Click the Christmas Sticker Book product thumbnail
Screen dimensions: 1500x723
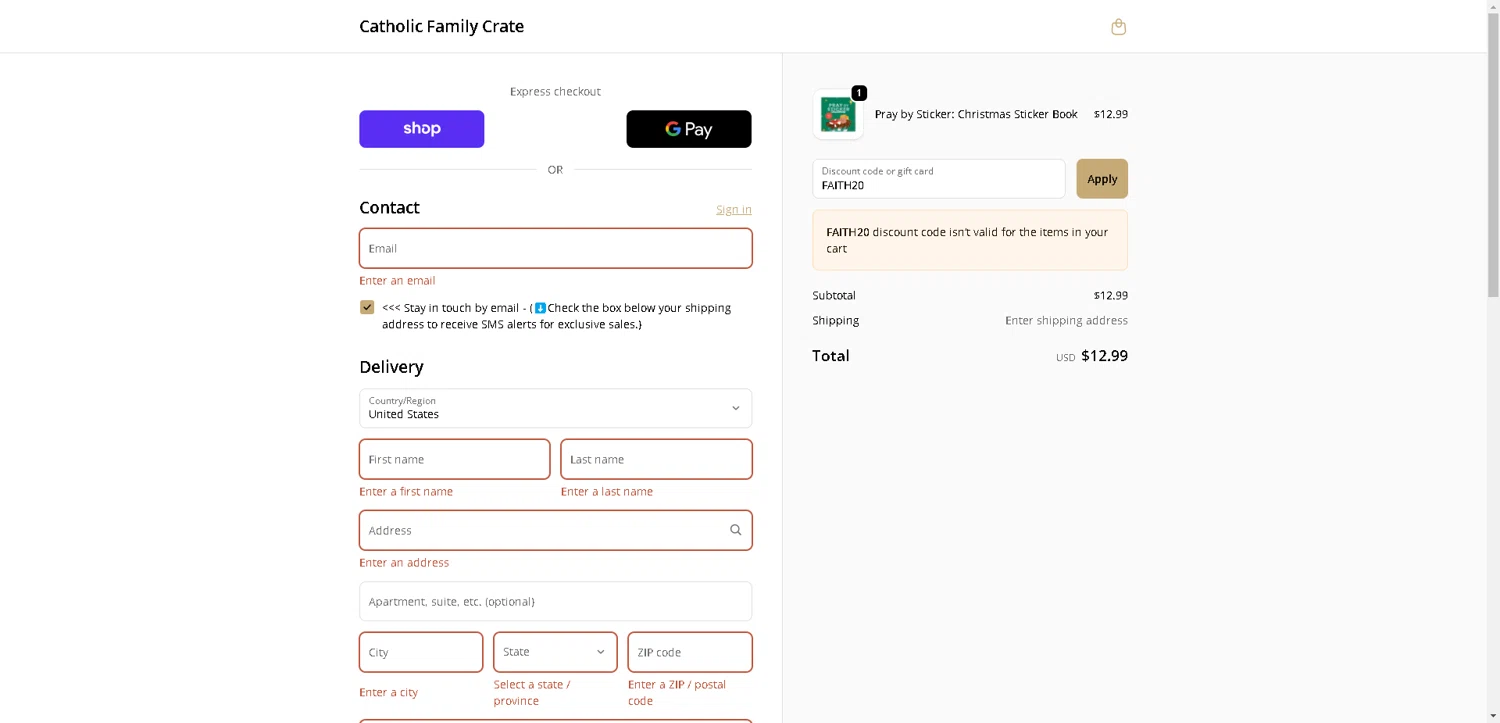(x=838, y=114)
